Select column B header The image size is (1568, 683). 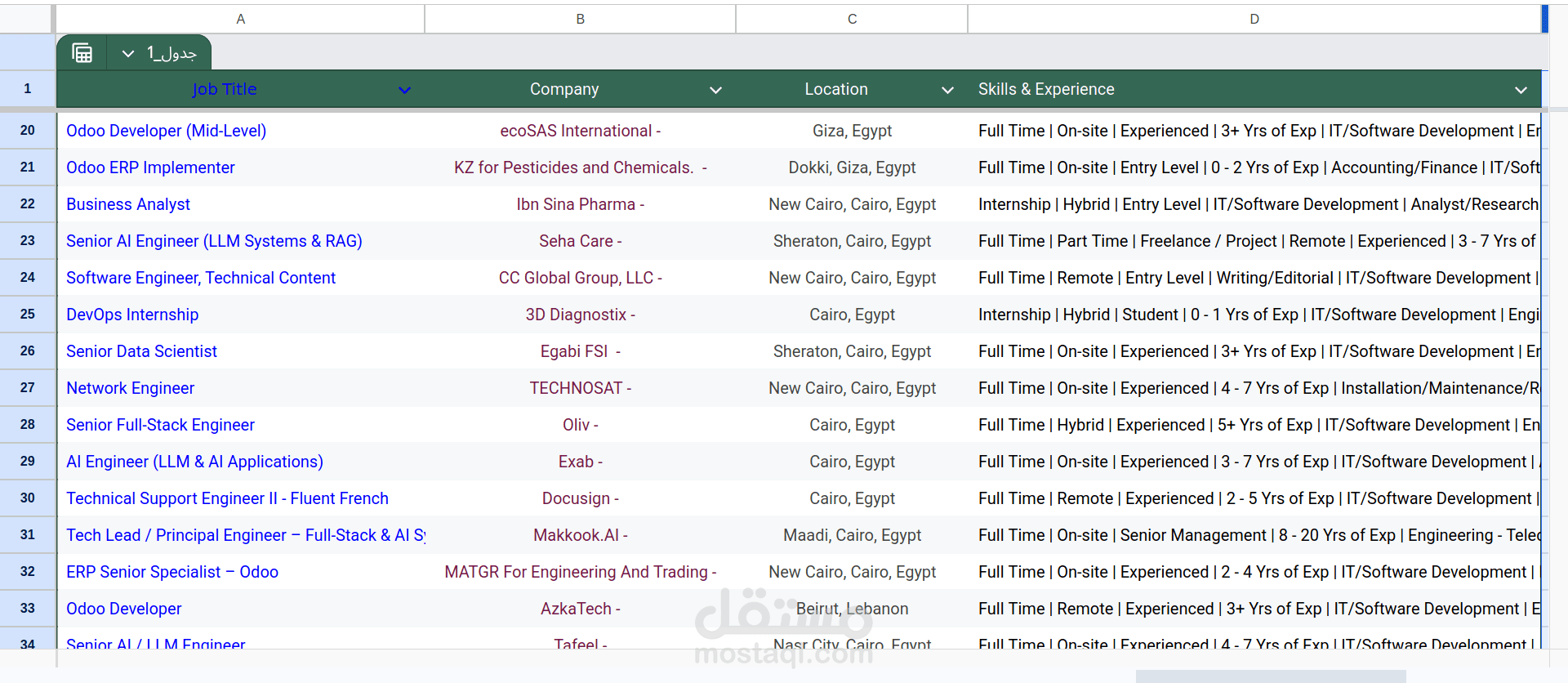tap(581, 19)
